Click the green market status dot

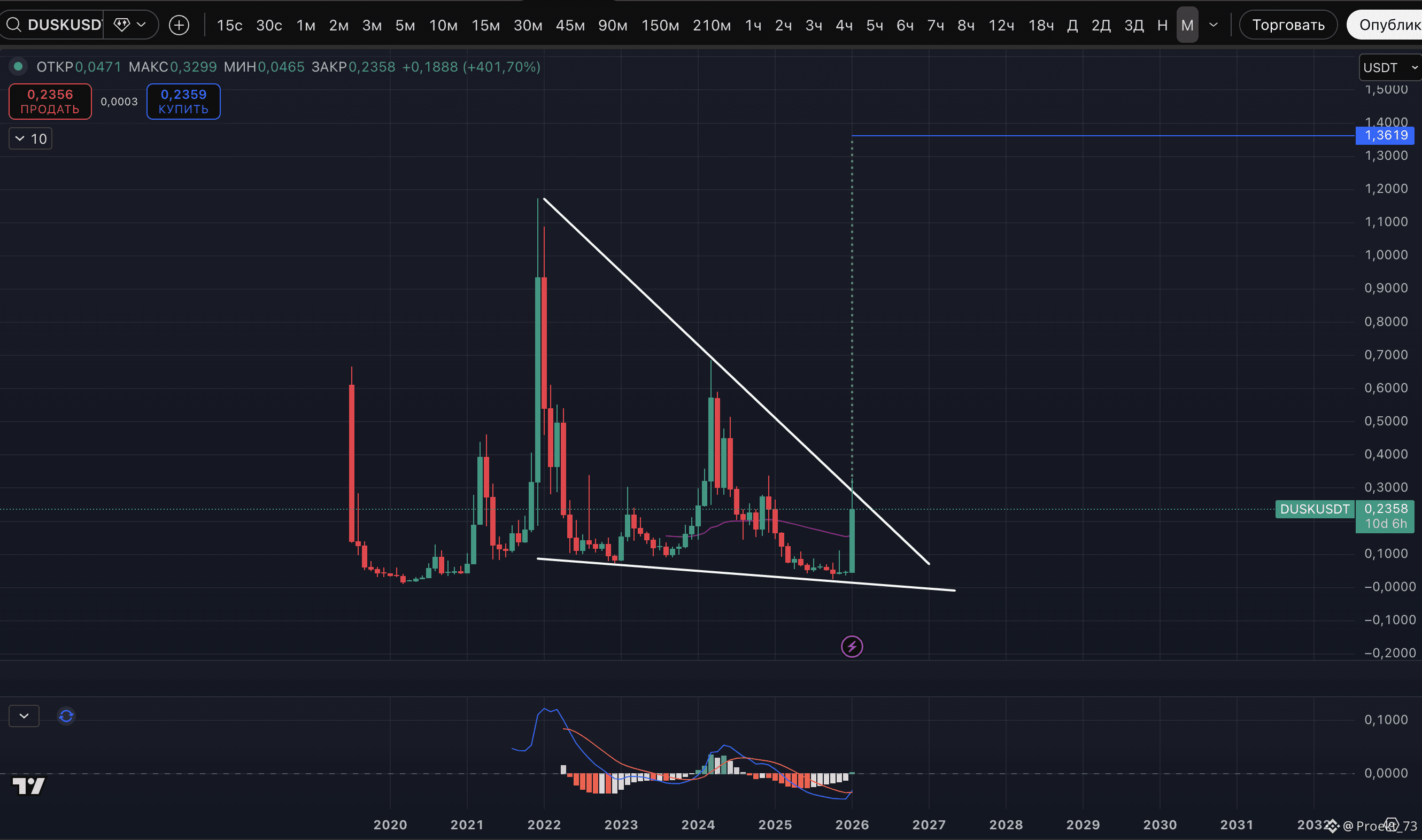coord(18,67)
